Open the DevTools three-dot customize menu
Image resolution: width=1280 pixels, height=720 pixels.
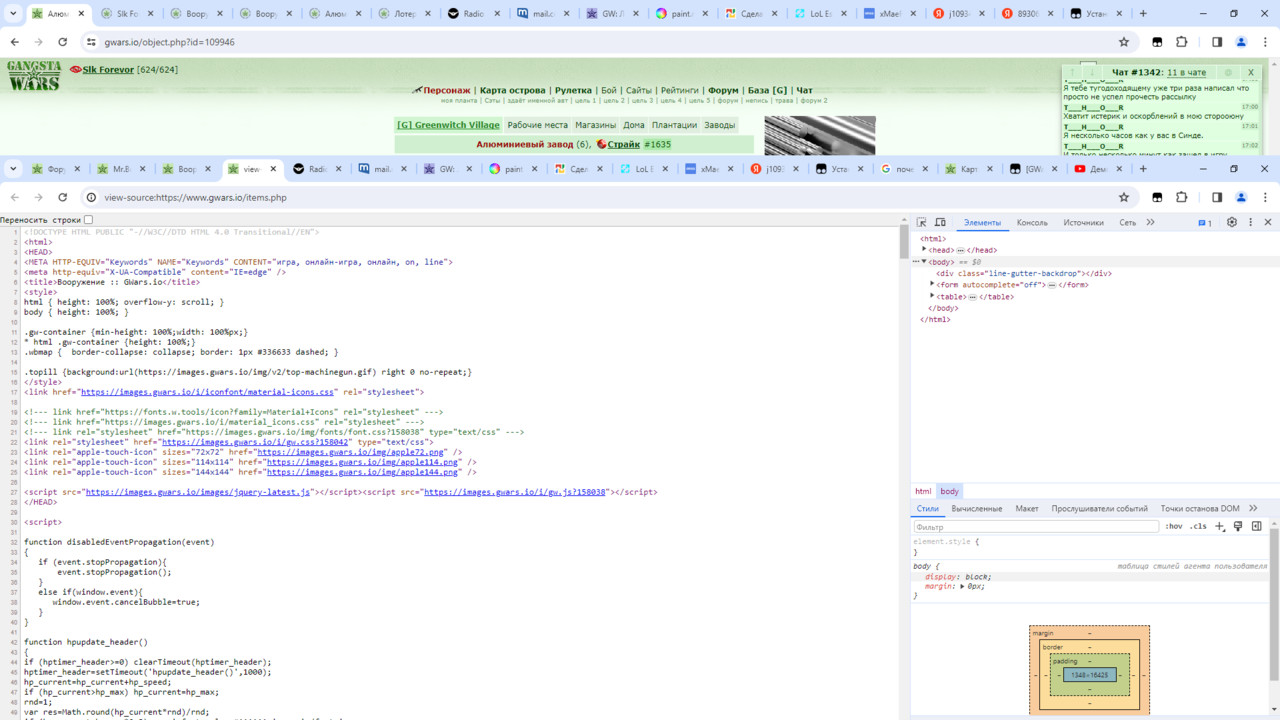pos(1250,222)
